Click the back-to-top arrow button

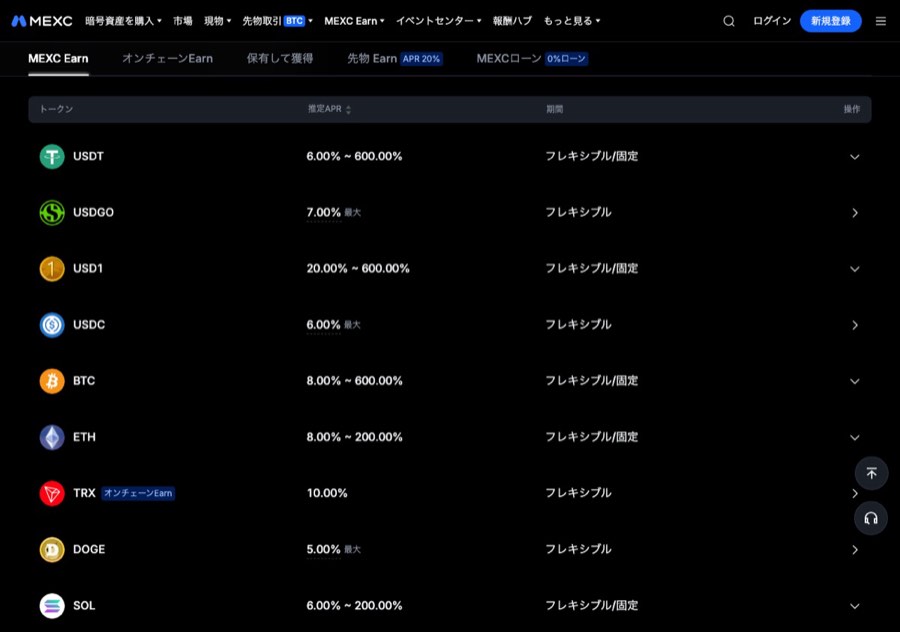871,474
